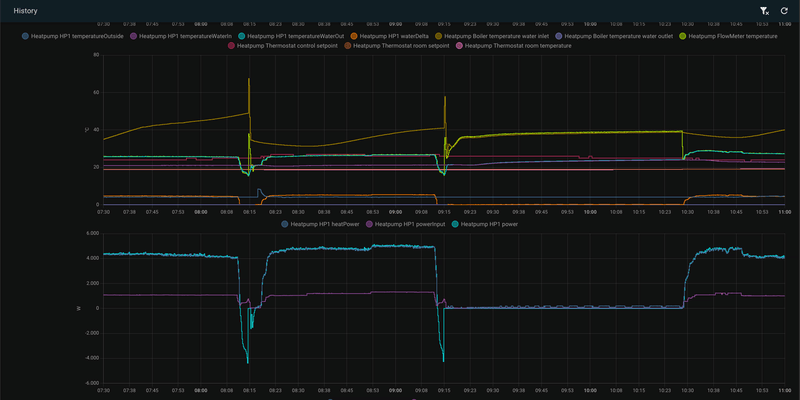Image resolution: width=800 pixels, height=400 pixels.
Task: Toggle Heatpump HP1 power legend item
Action: click(489, 225)
